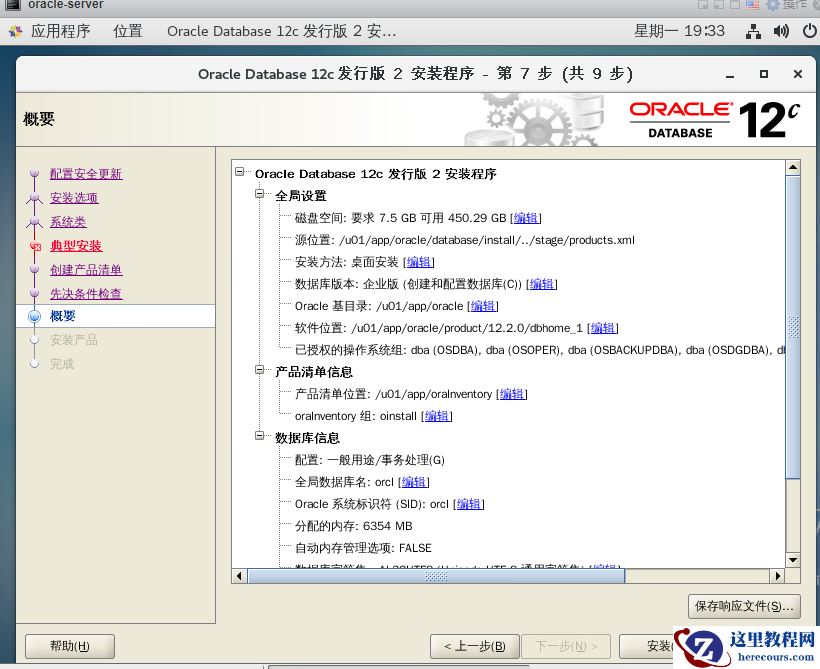Click the volume speaker icon in top panel

[x=781, y=31]
